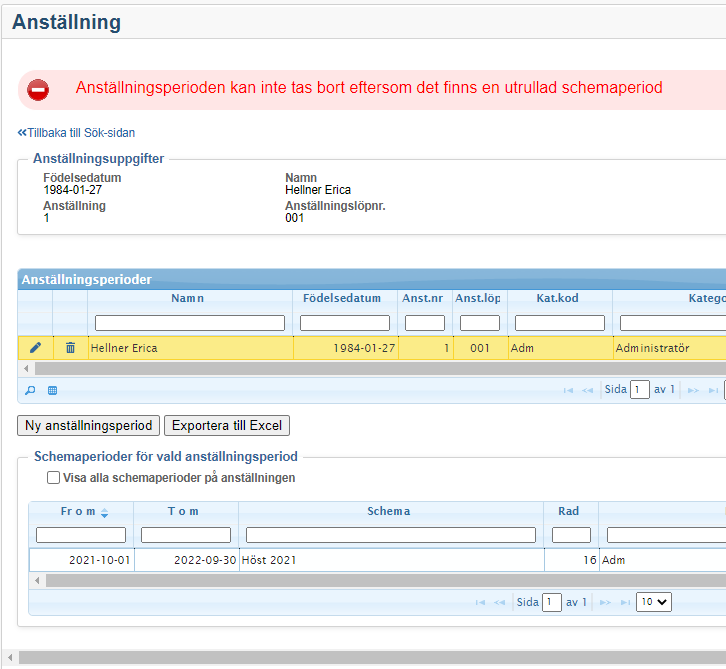Click Exportera till Excel button
This screenshot has width=726, height=669.
(x=227, y=425)
